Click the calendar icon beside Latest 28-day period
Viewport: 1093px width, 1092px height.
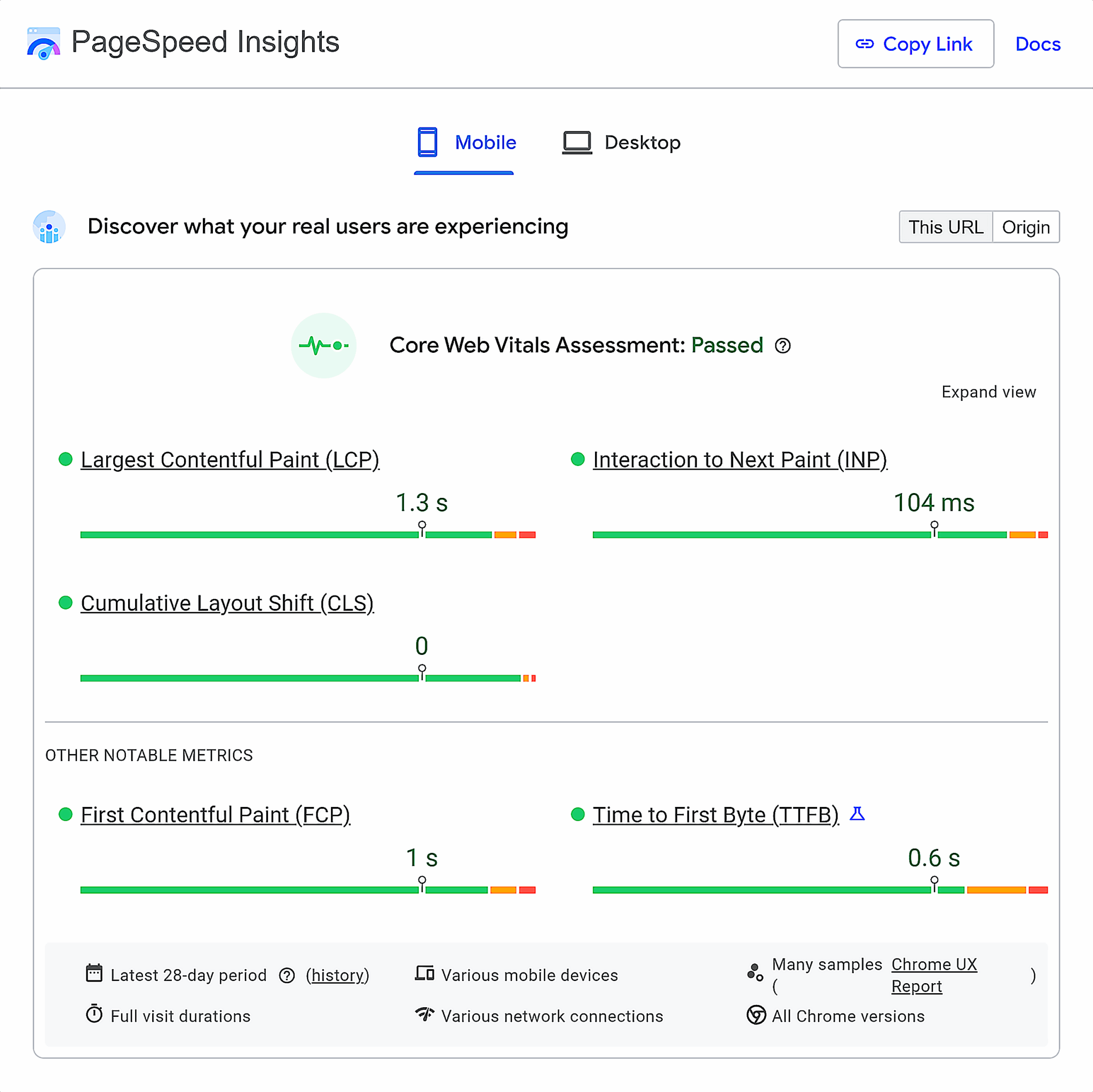tap(95, 973)
